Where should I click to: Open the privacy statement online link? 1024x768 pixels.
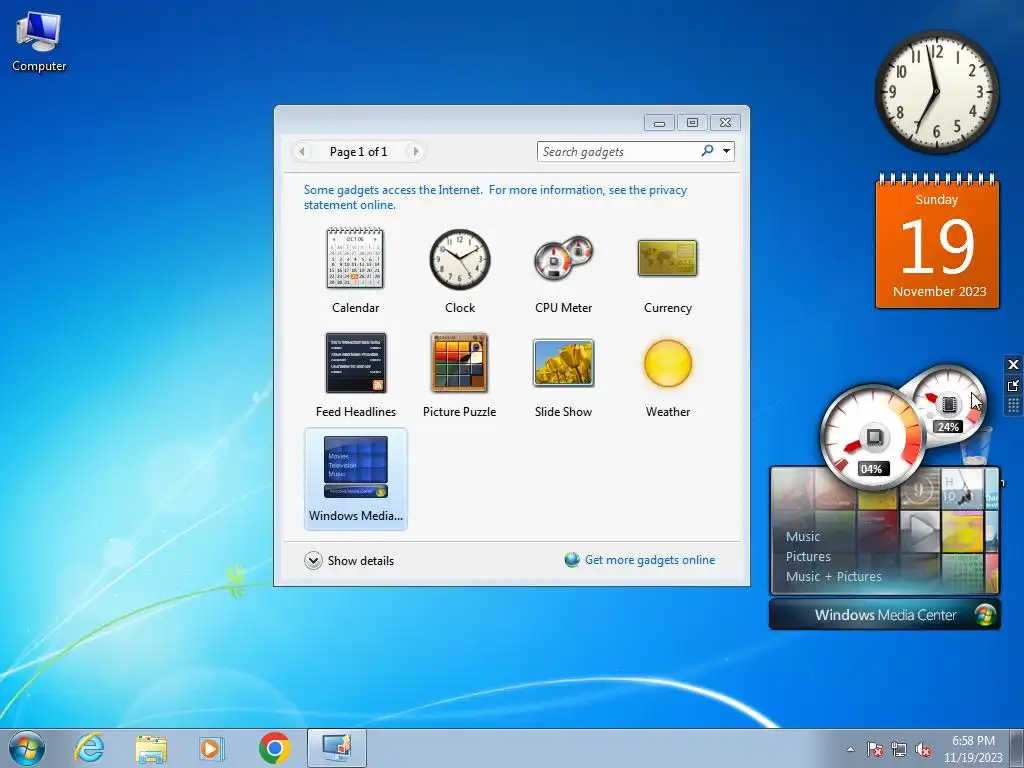point(495,197)
